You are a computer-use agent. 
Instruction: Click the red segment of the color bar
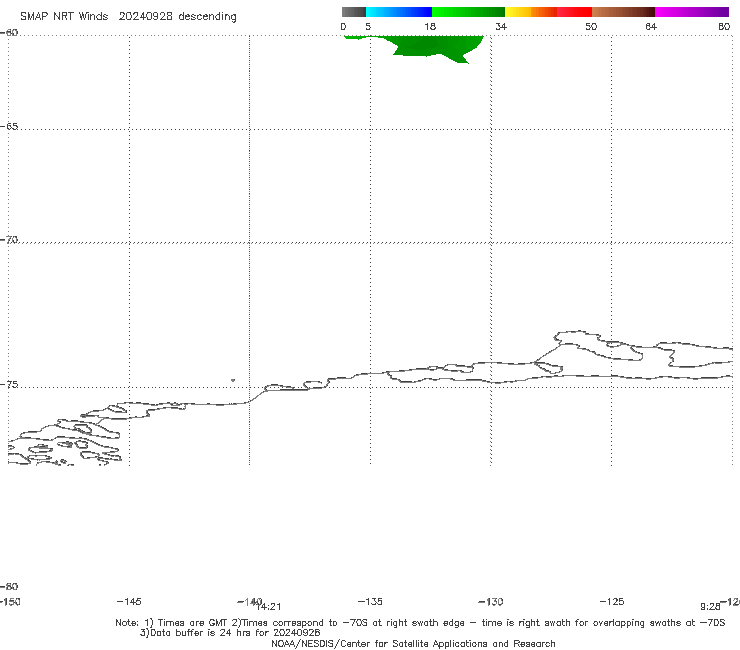point(574,12)
